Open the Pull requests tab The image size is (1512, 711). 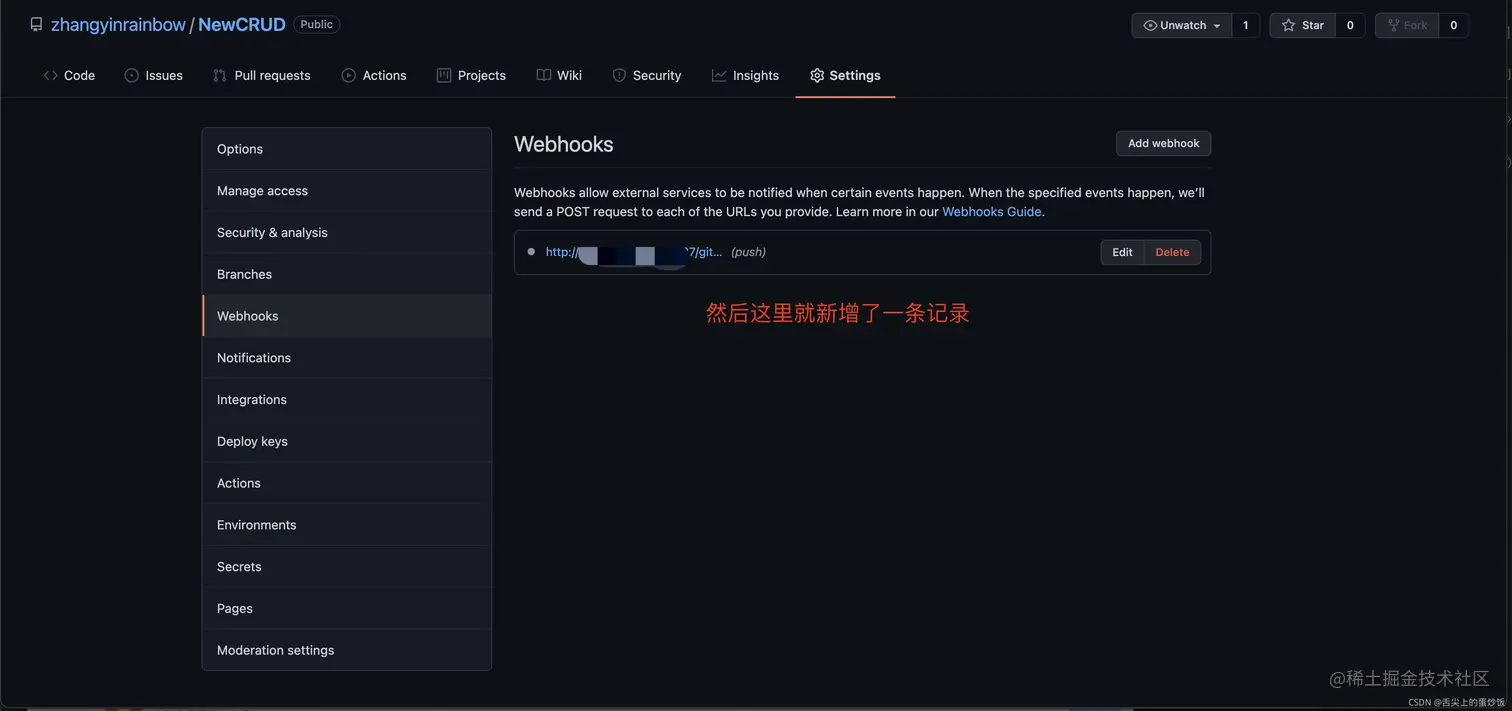(261, 75)
